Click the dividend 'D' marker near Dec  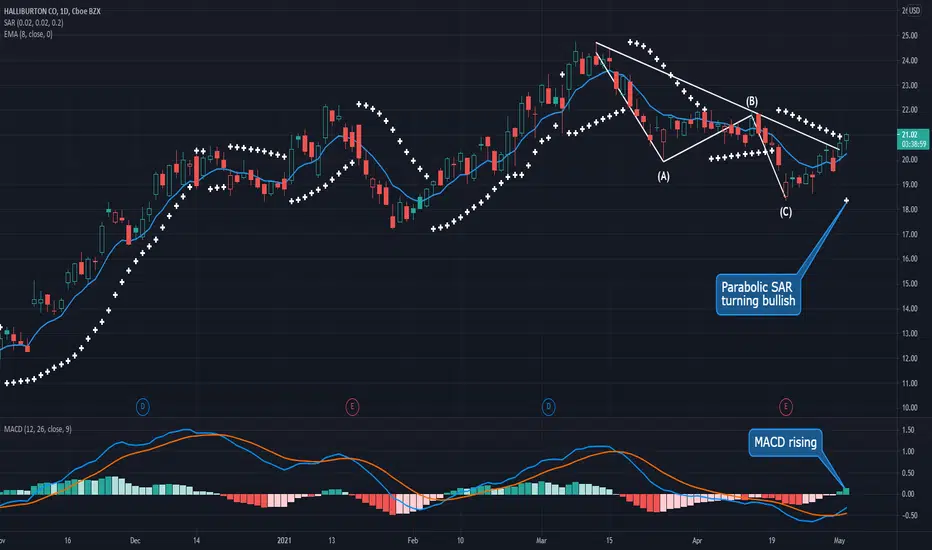coord(143,407)
